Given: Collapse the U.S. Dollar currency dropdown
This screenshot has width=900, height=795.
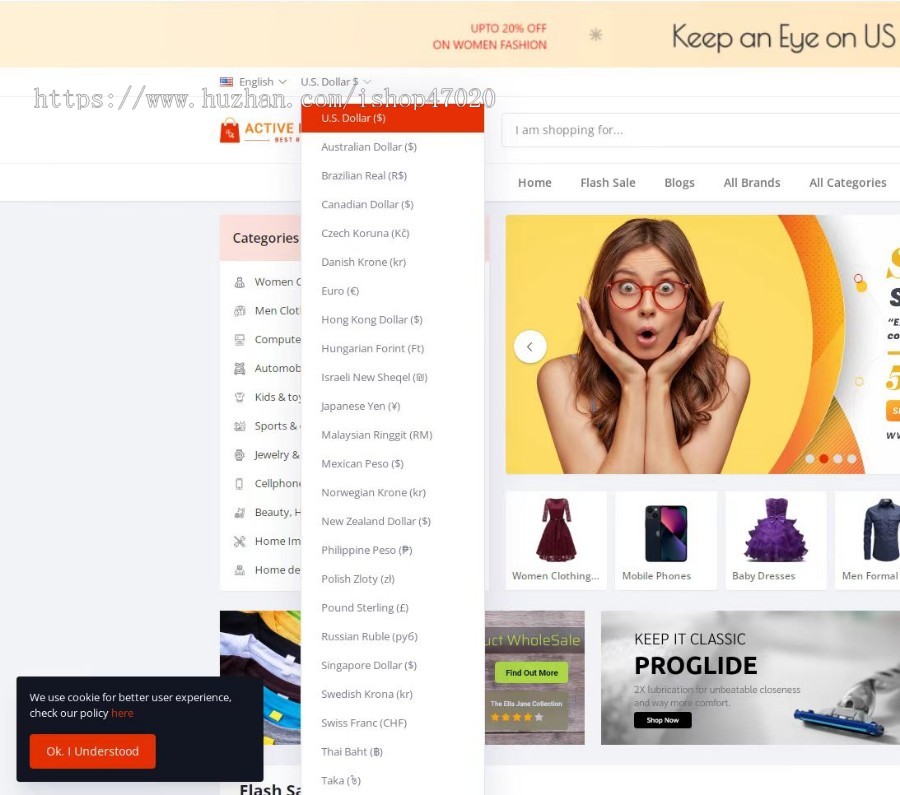Looking at the screenshot, I should [x=336, y=82].
